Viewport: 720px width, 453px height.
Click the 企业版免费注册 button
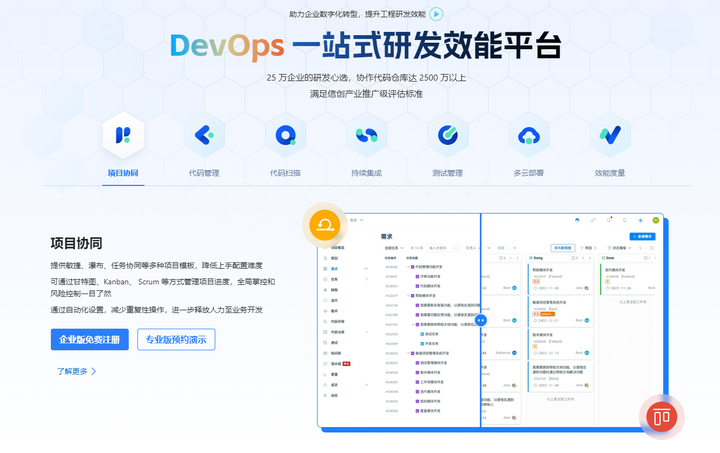coord(90,340)
